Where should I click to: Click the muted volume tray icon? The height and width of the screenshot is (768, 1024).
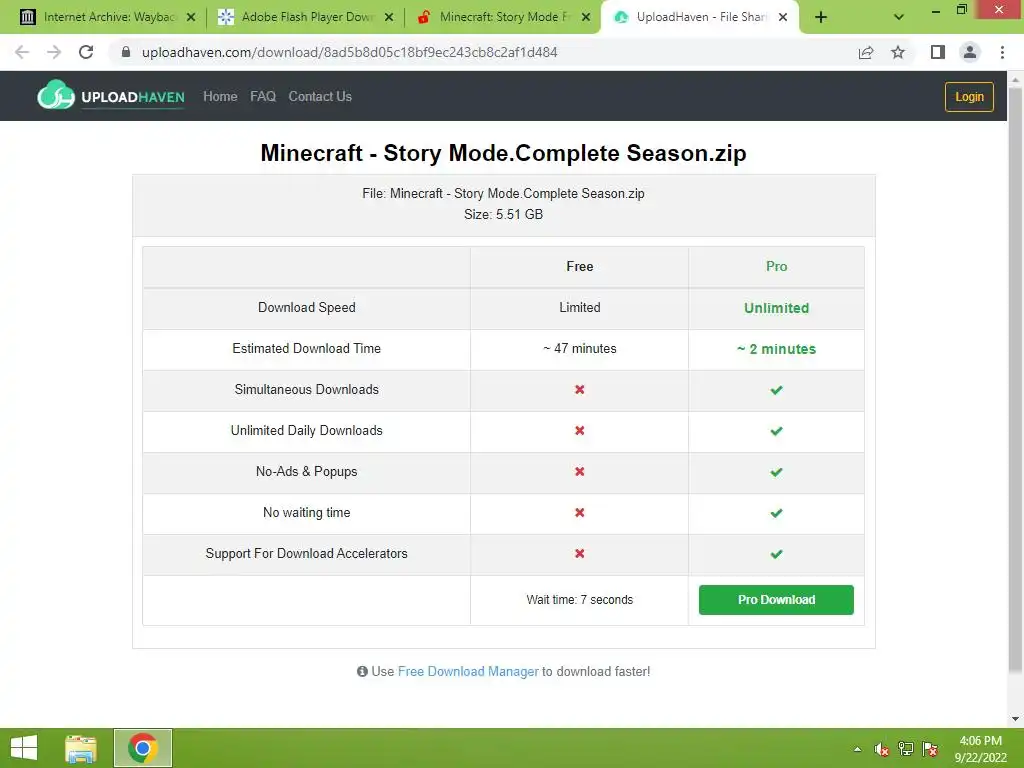click(882, 749)
